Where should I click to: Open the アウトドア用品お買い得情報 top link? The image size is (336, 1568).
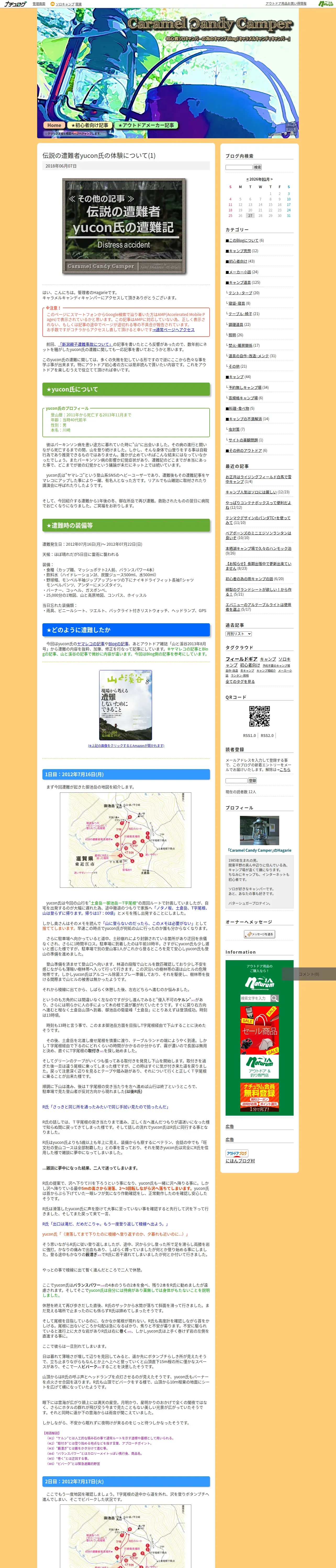point(286,4)
